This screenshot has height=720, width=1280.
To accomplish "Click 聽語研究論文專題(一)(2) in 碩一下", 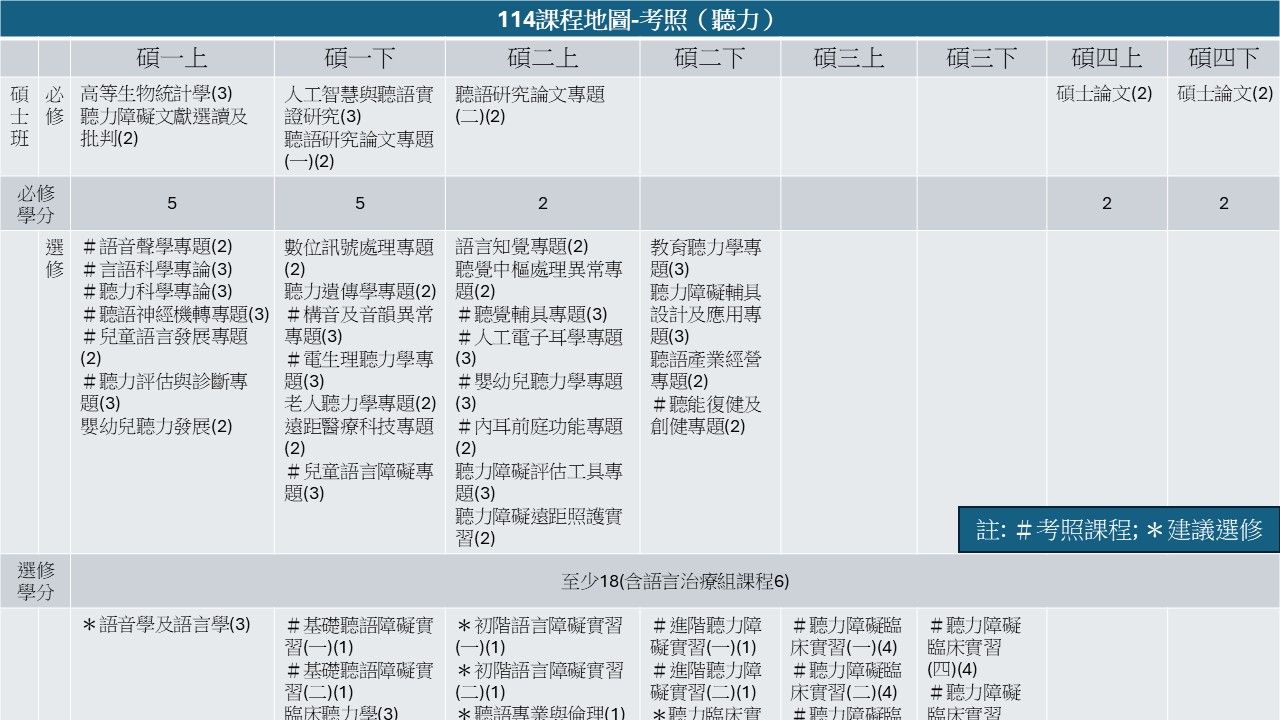I will [x=359, y=150].
